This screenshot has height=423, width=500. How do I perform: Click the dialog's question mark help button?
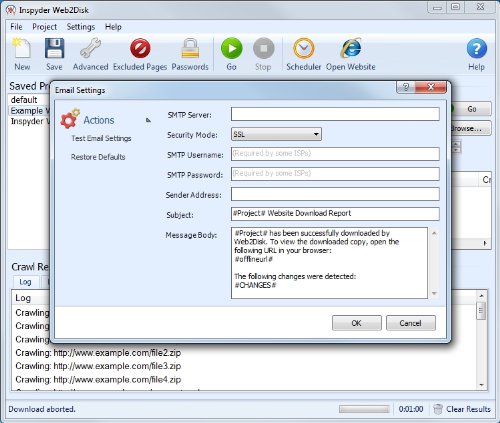[406, 87]
